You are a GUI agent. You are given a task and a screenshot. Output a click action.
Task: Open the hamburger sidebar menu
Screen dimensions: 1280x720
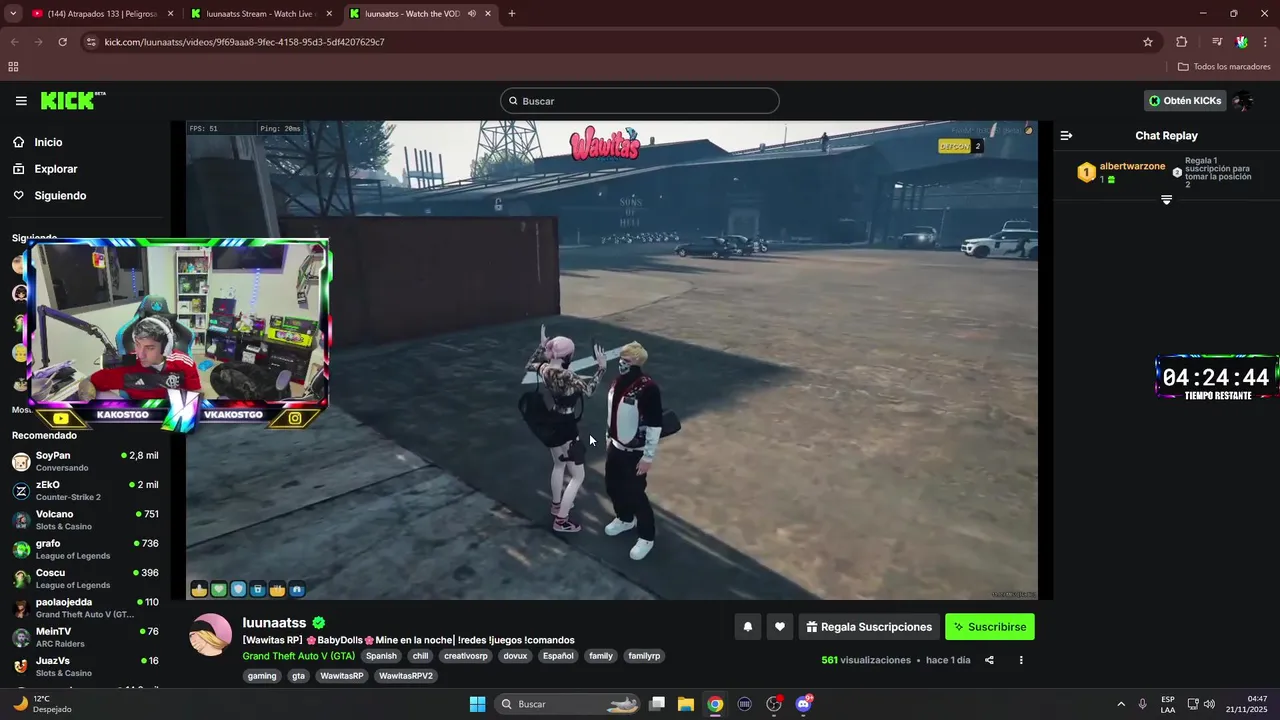point(21,101)
